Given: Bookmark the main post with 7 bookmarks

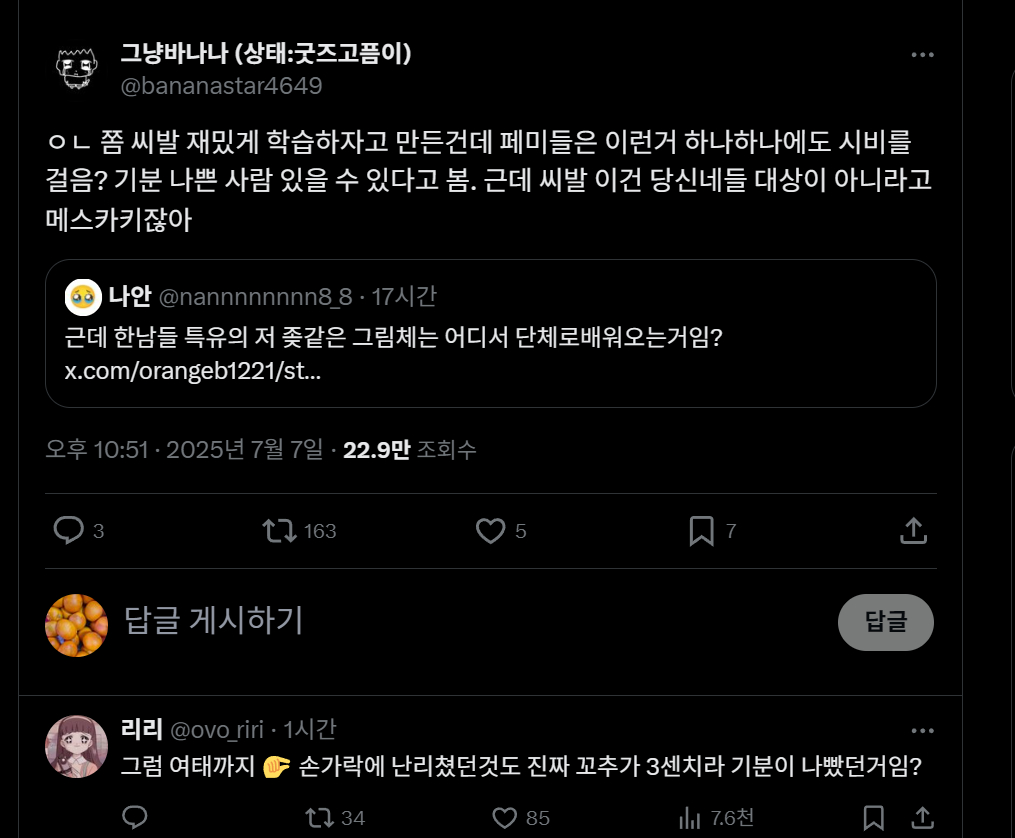Looking at the screenshot, I should pyautogui.click(x=702, y=531).
